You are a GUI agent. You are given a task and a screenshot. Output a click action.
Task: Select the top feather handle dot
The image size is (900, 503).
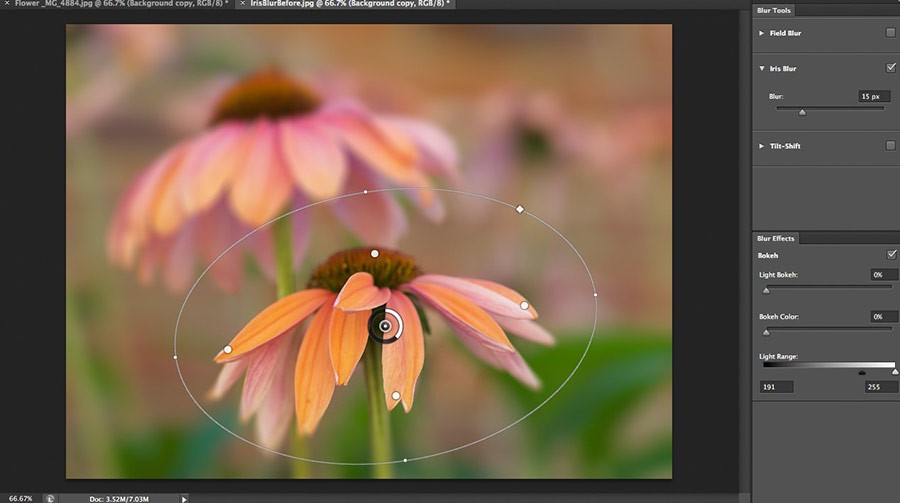click(x=375, y=254)
